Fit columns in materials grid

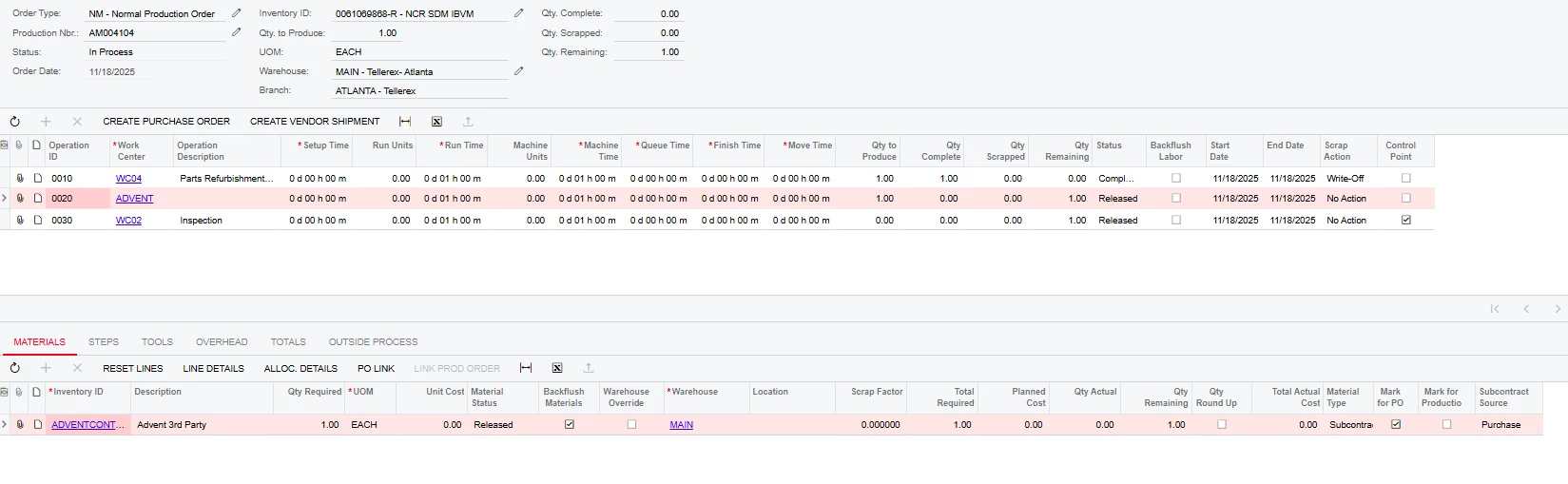coord(526,368)
